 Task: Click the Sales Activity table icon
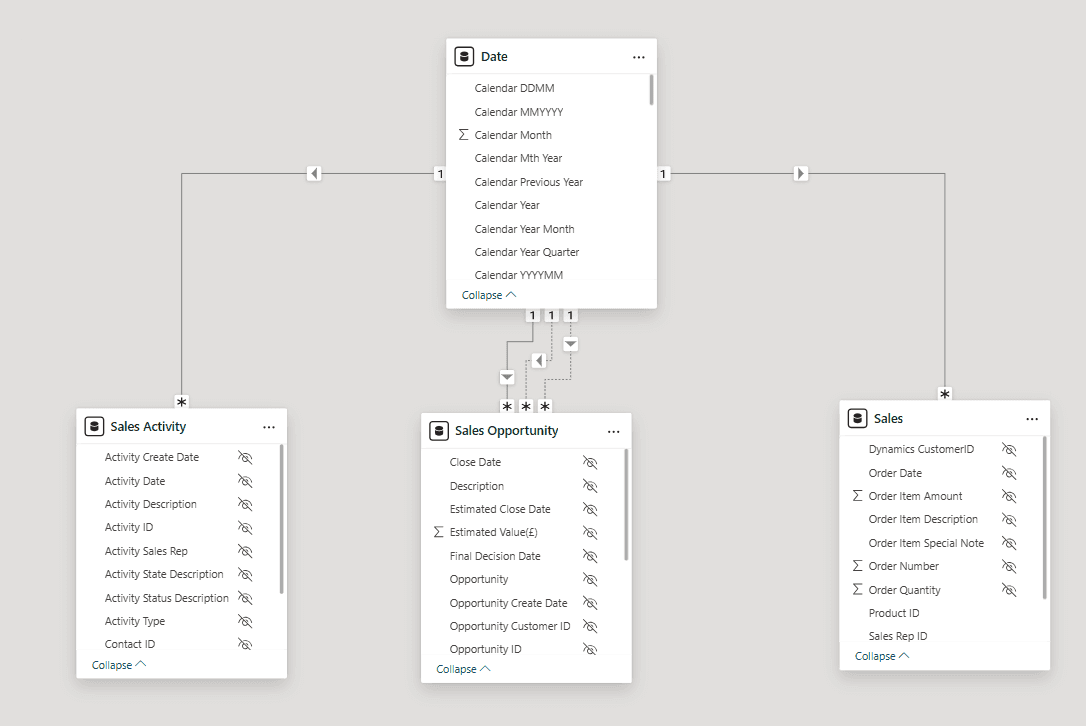tap(95, 427)
